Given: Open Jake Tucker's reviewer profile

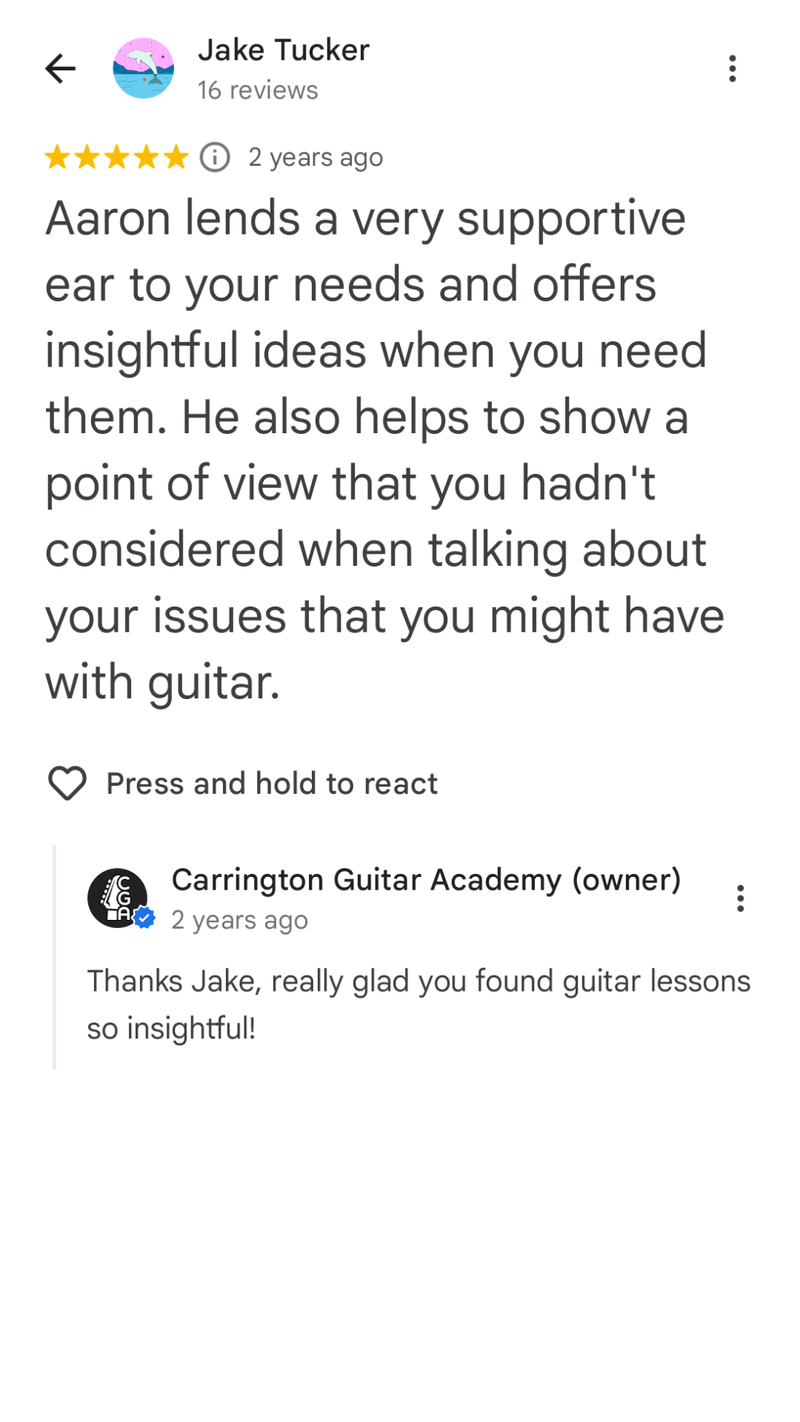Looking at the screenshot, I should (284, 50).
